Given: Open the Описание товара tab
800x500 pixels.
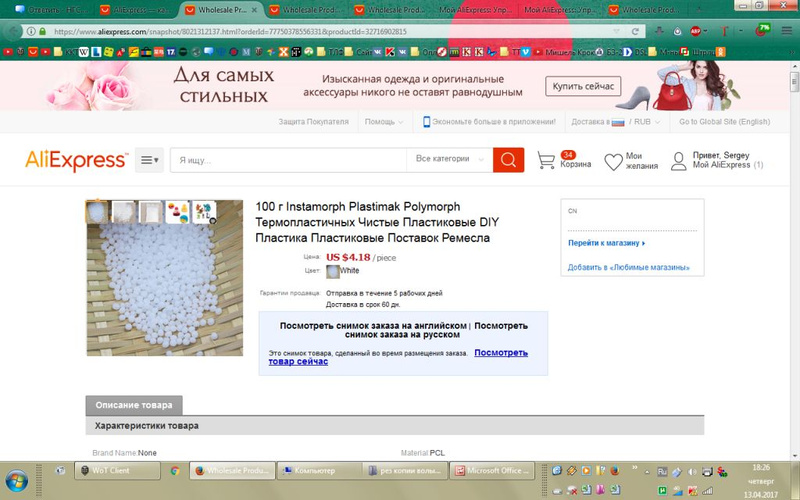Looking at the screenshot, I should click(x=134, y=405).
